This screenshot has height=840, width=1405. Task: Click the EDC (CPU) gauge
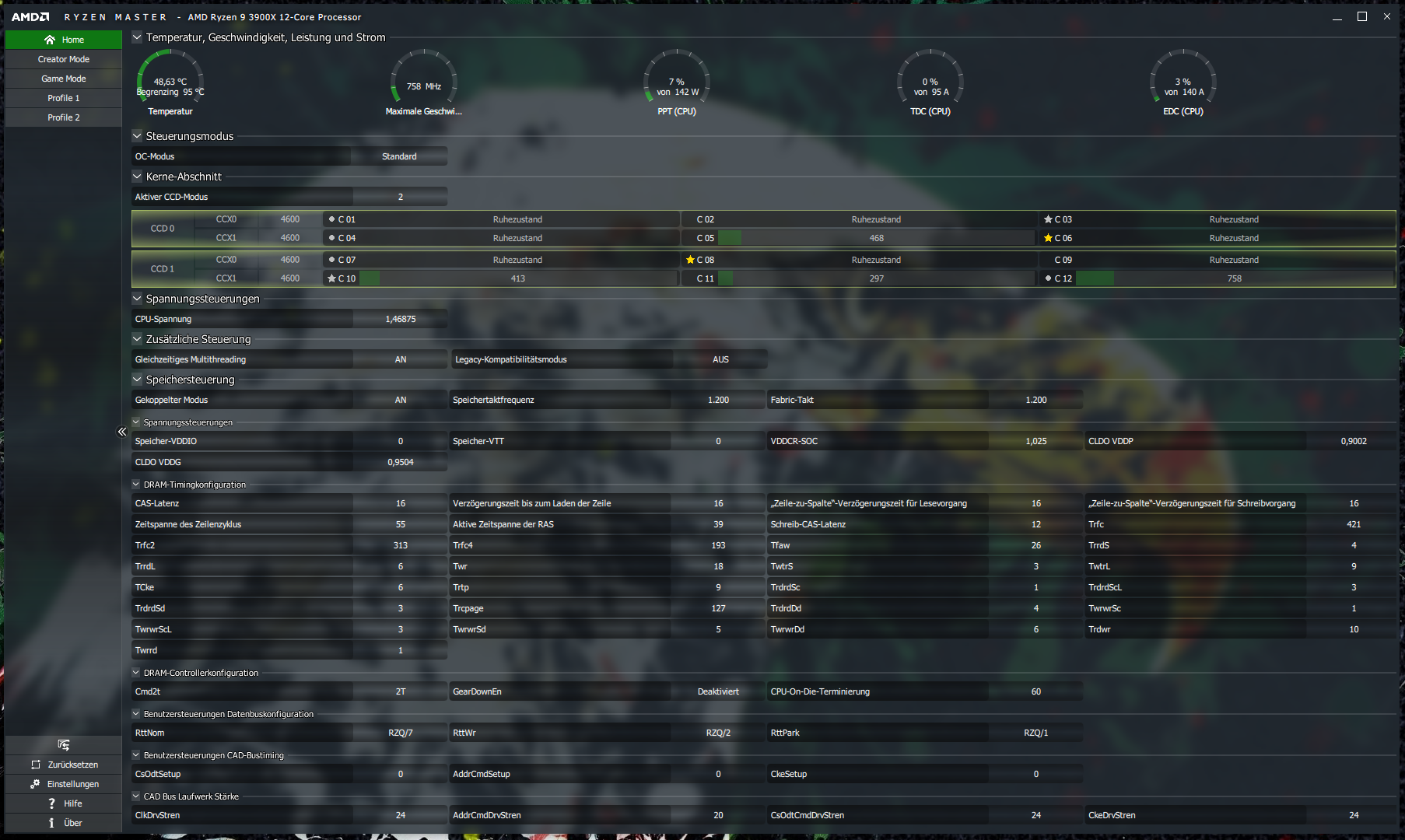pos(1183,78)
